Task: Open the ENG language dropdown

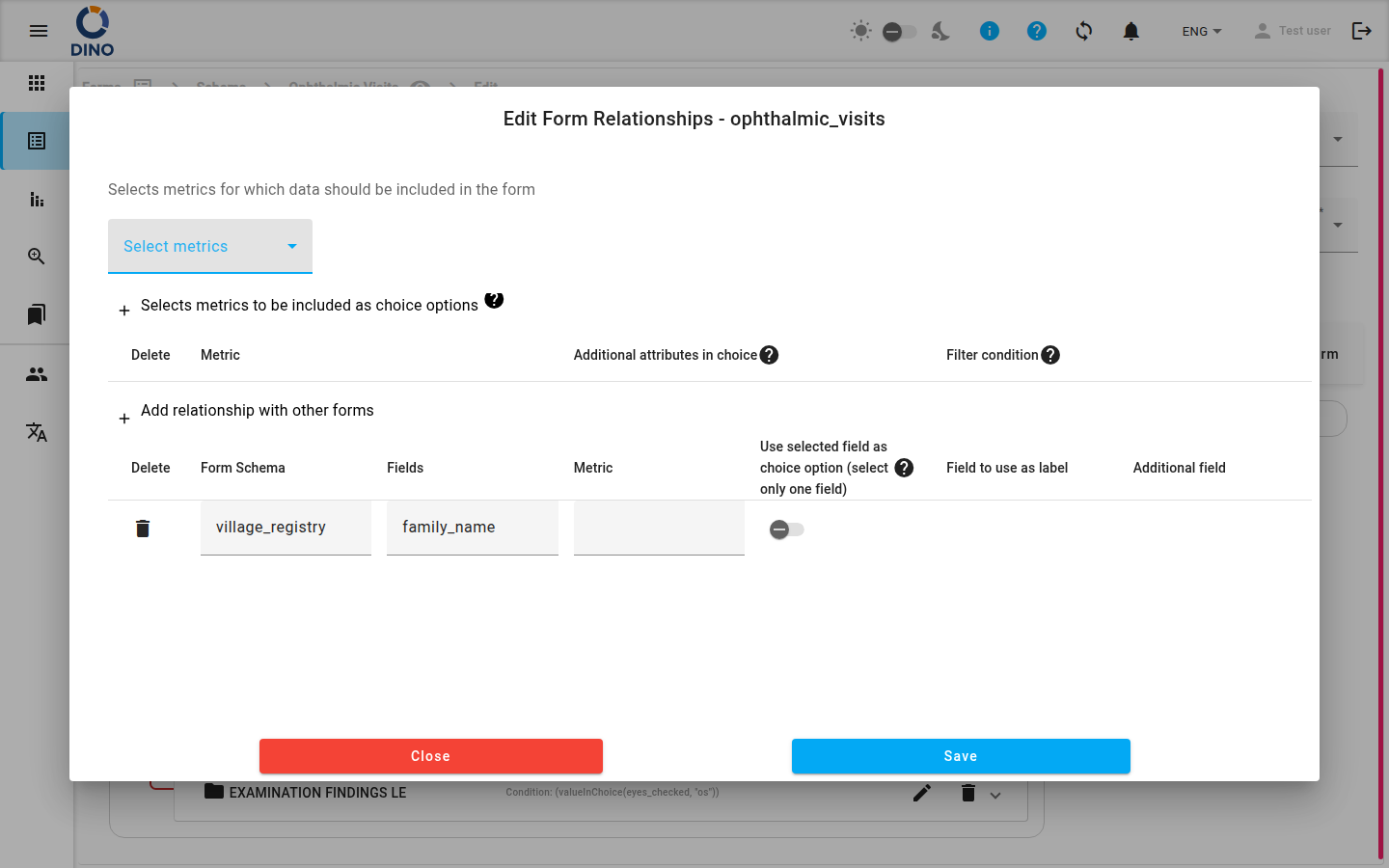Action: (1202, 31)
